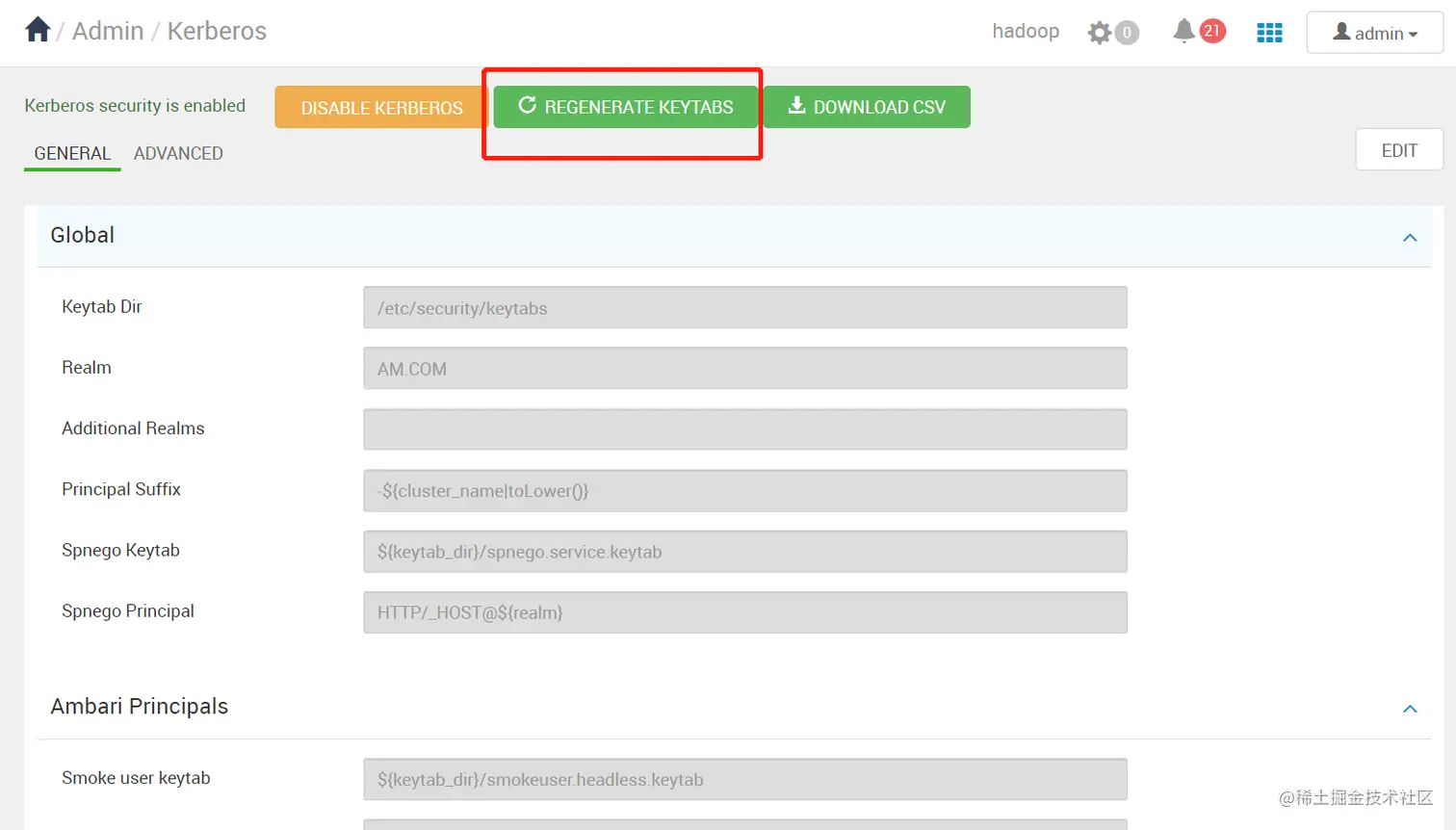Click the 'Spnego Keytab' label
1456x830 pixels.
point(120,550)
